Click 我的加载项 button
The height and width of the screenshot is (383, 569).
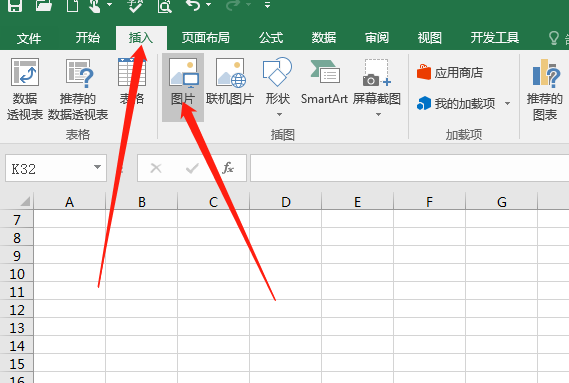point(456,104)
